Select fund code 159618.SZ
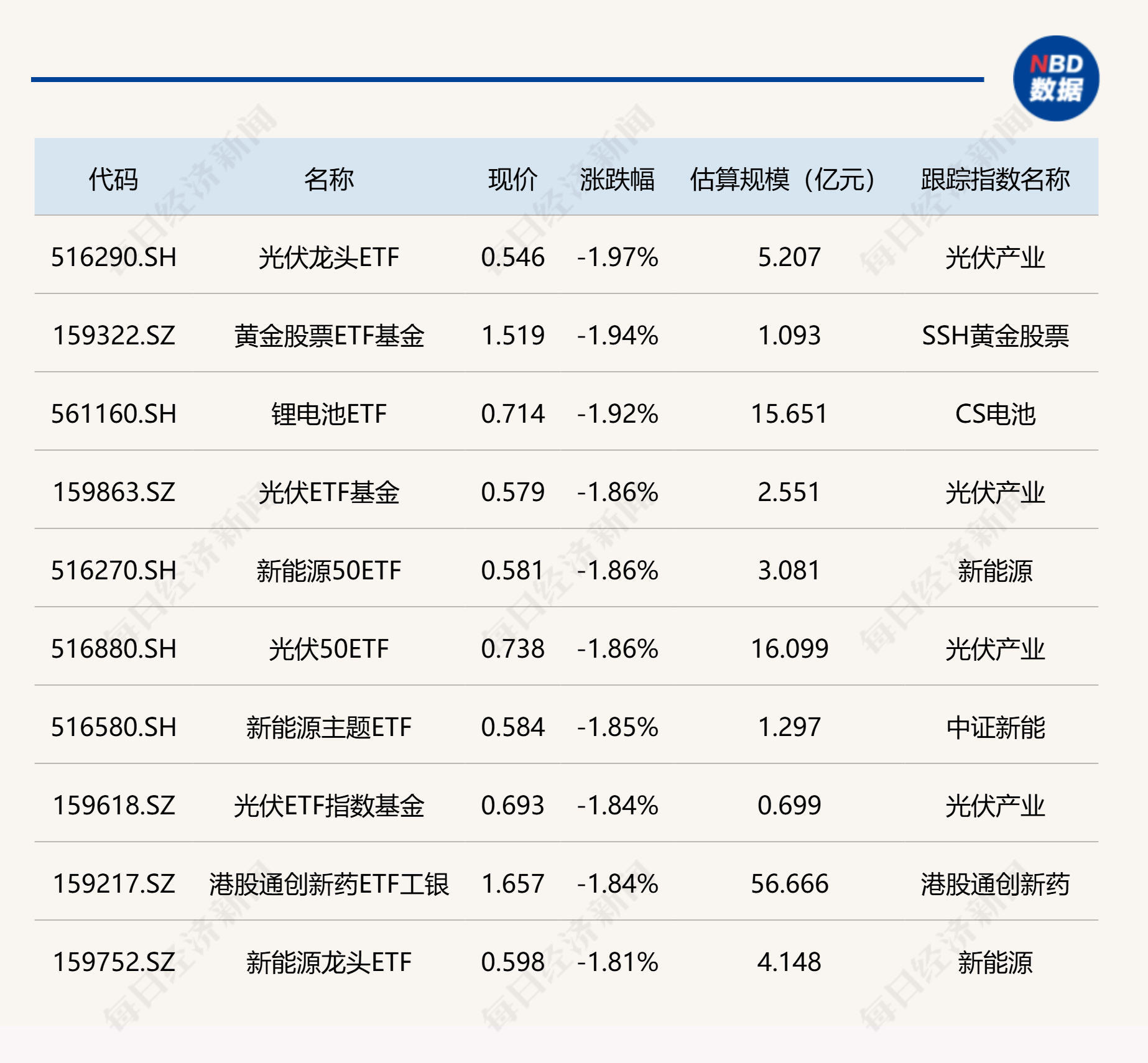Image resolution: width=1148 pixels, height=1063 pixels. tap(114, 806)
